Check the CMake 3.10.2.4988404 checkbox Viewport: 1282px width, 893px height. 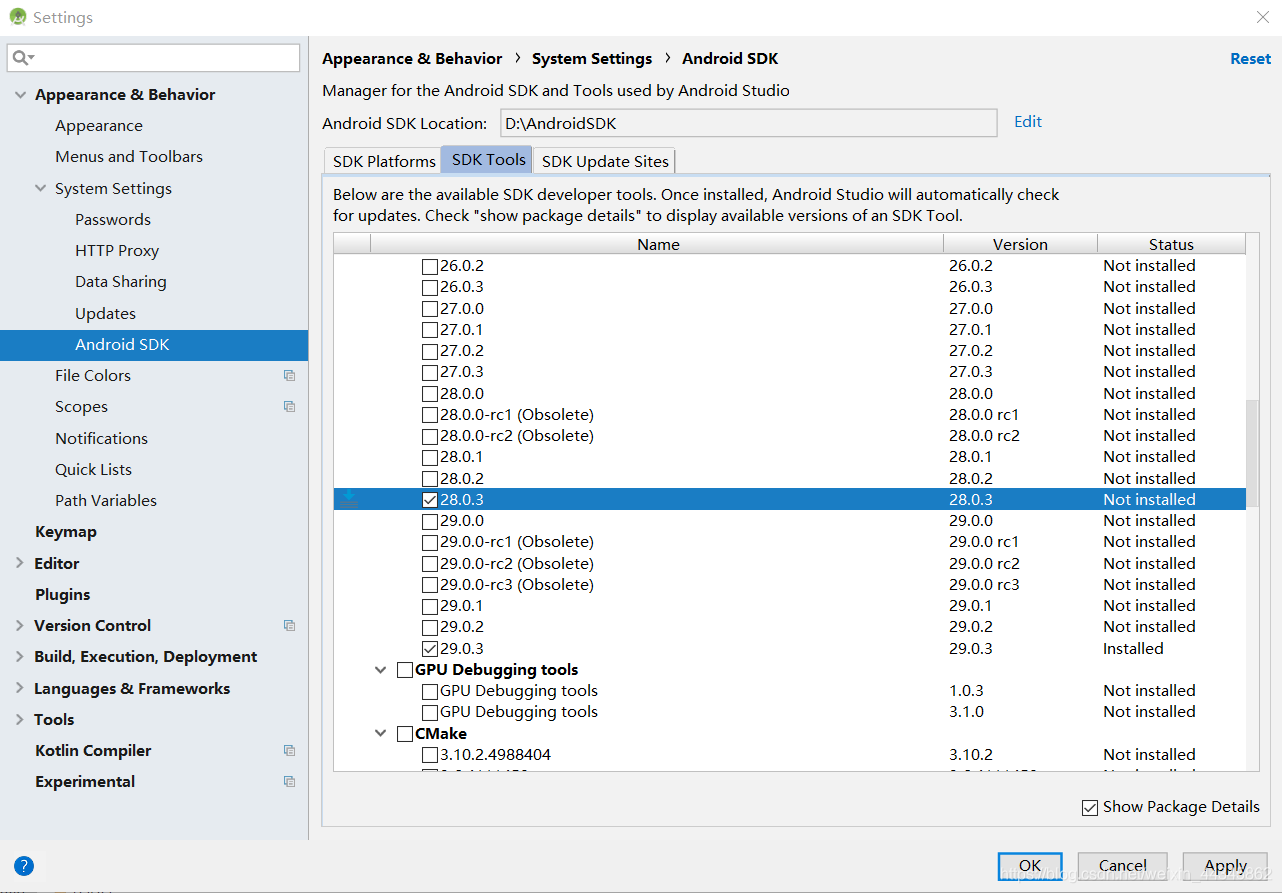tap(430, 755)
